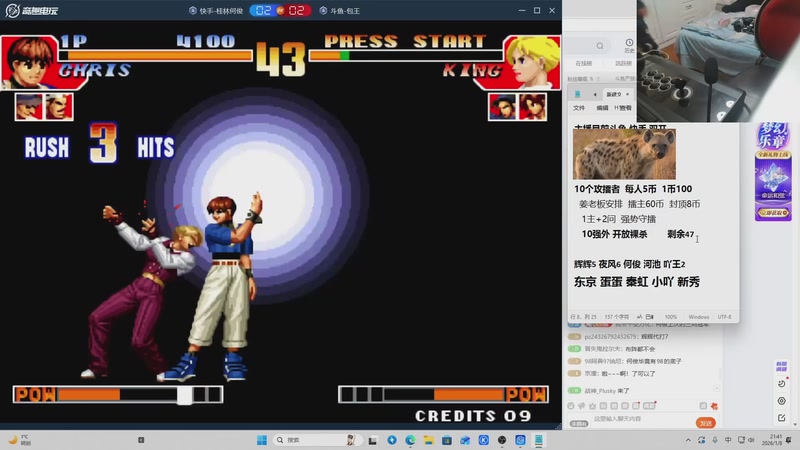
Task: Click the UTF-8 encoding in Notepad status bar
Action: click(x=724, y=317)
